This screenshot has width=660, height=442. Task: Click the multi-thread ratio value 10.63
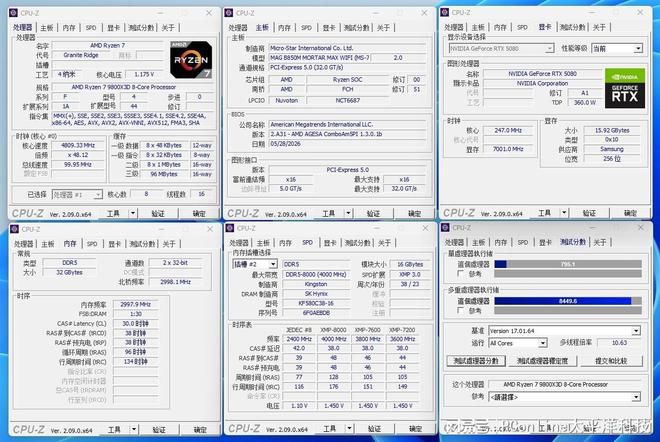[x=620, y=343]
